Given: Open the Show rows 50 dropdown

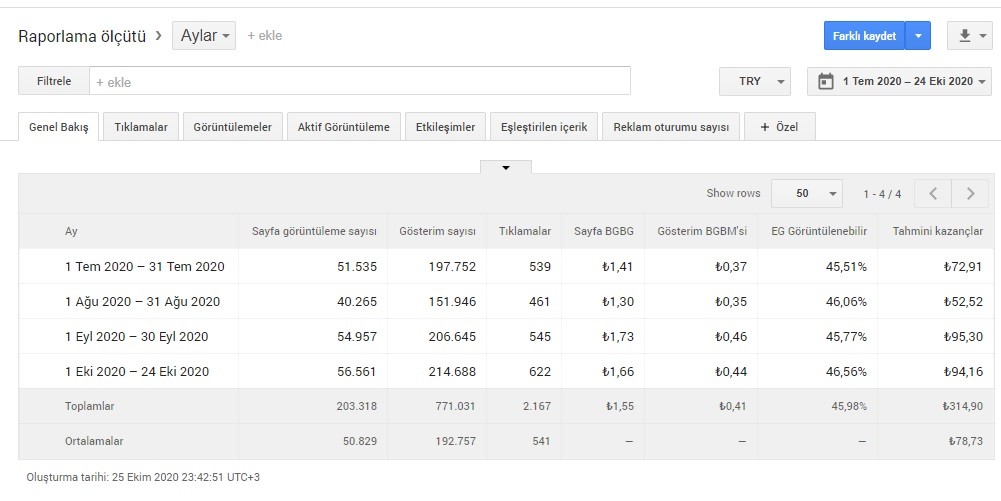Looking at the screenshot, I should coord(807,193).
